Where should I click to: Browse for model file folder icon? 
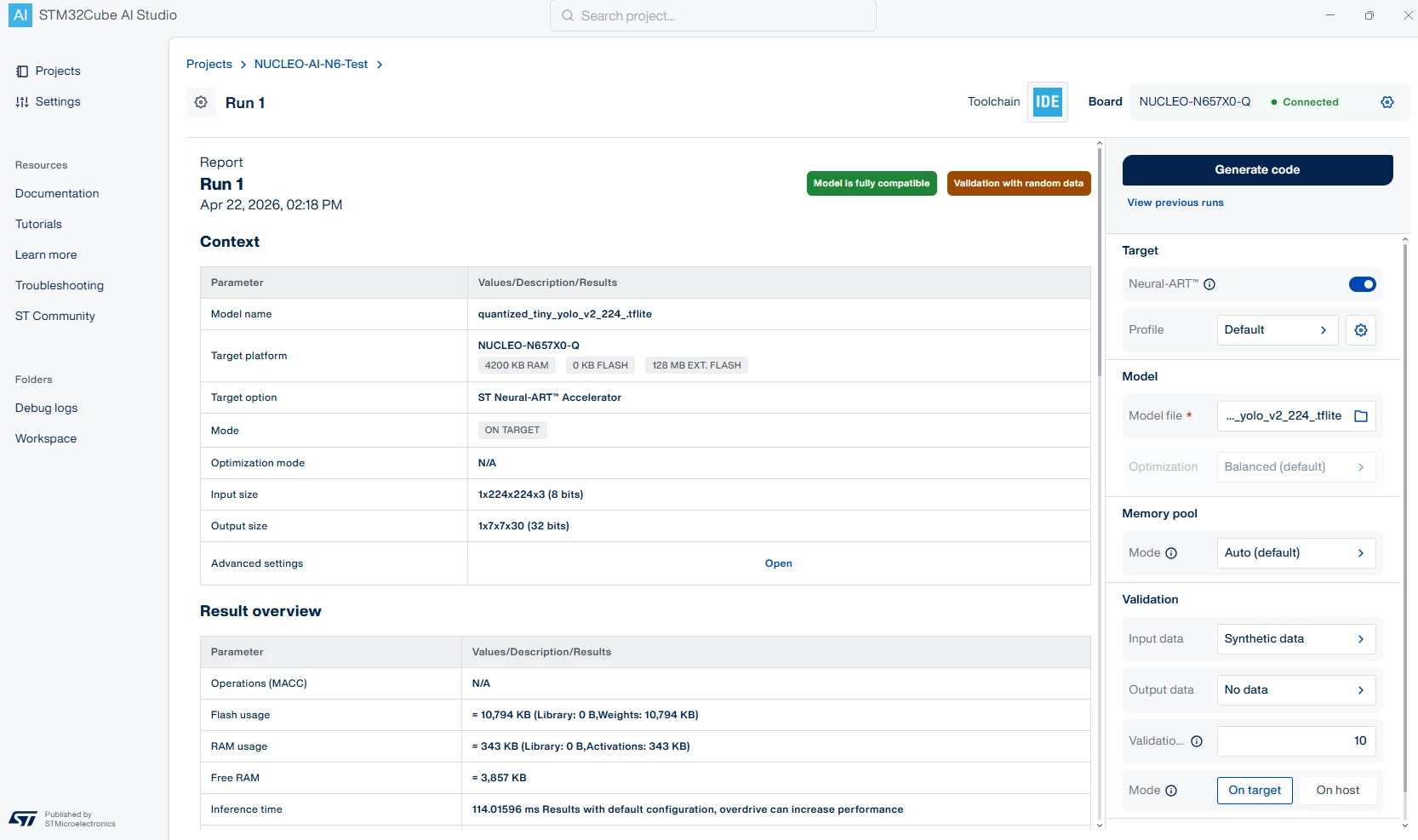[1361, 416]
